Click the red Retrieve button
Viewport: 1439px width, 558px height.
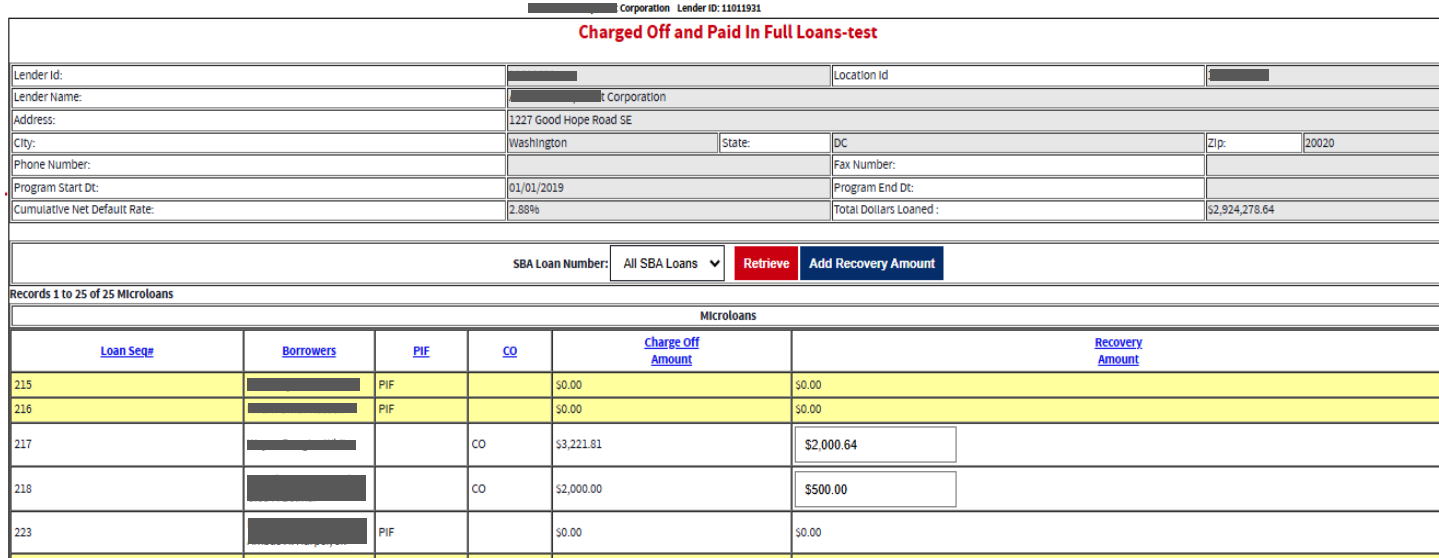(766, 264)
